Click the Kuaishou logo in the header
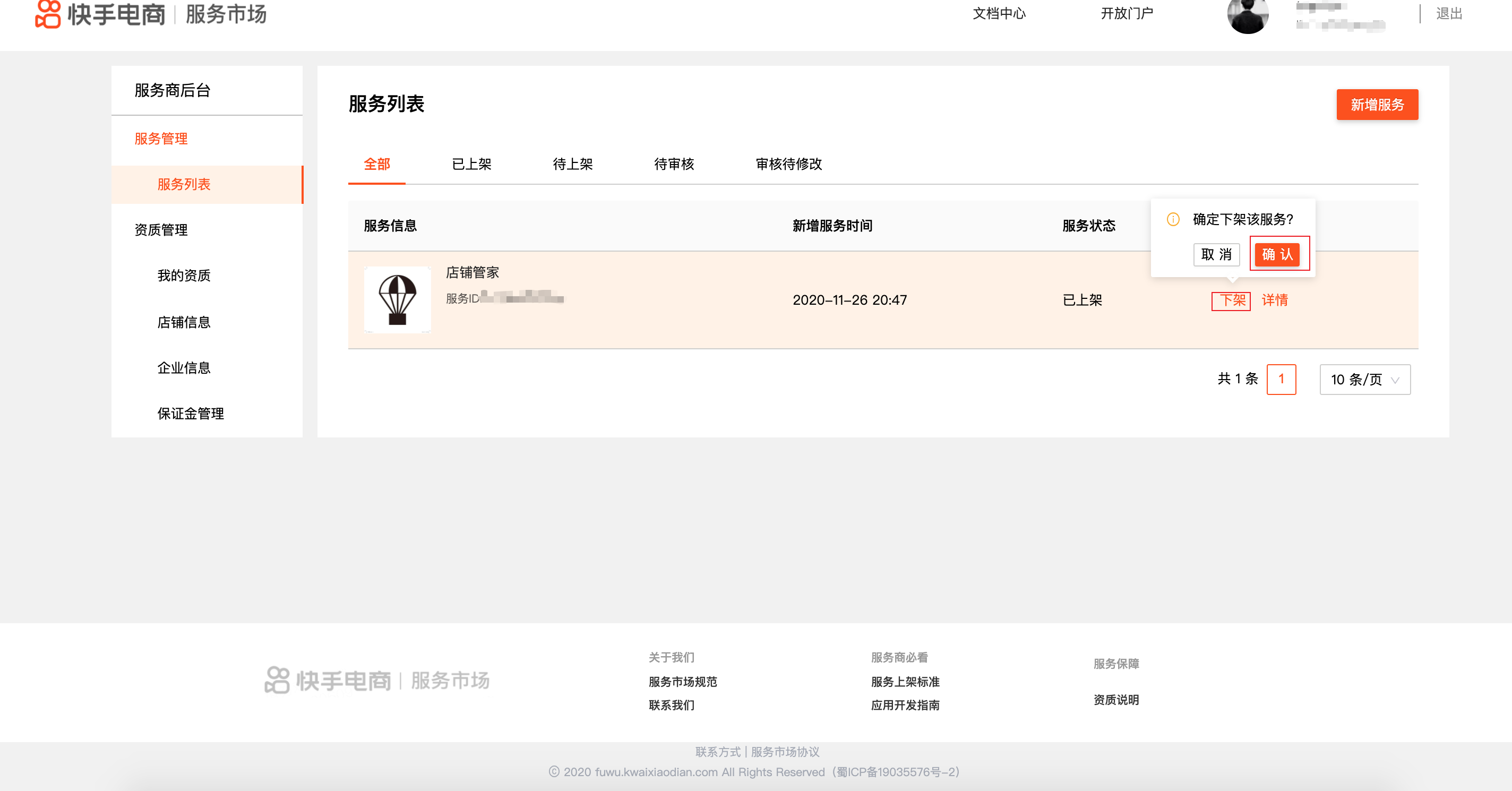 (100, 13)
